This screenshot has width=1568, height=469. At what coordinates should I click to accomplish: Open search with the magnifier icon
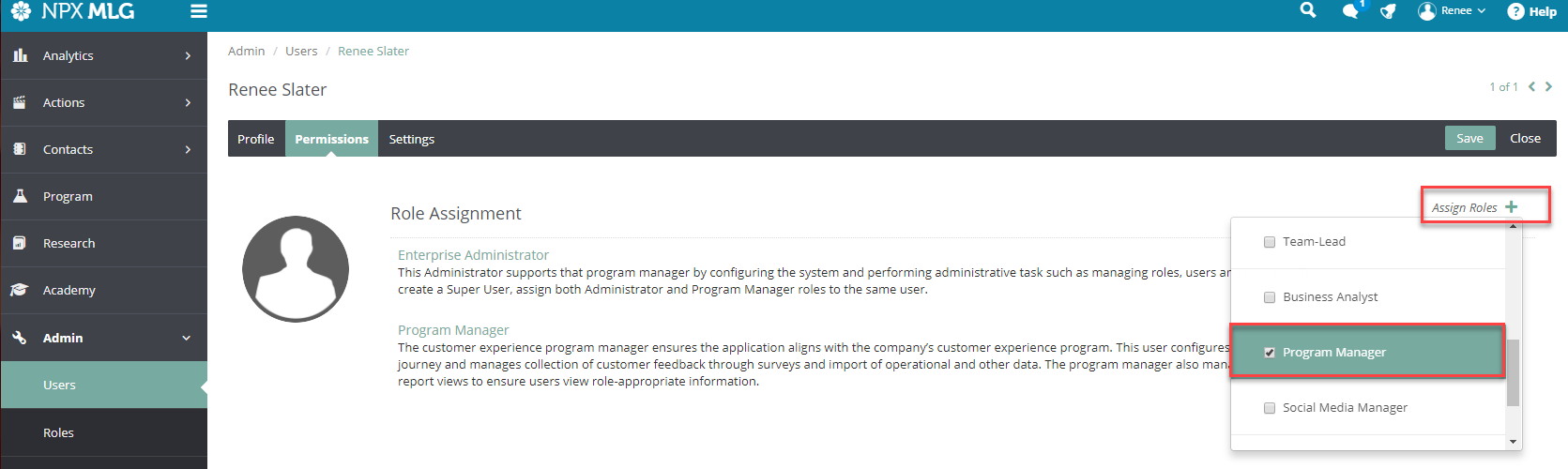point(1308,10)
